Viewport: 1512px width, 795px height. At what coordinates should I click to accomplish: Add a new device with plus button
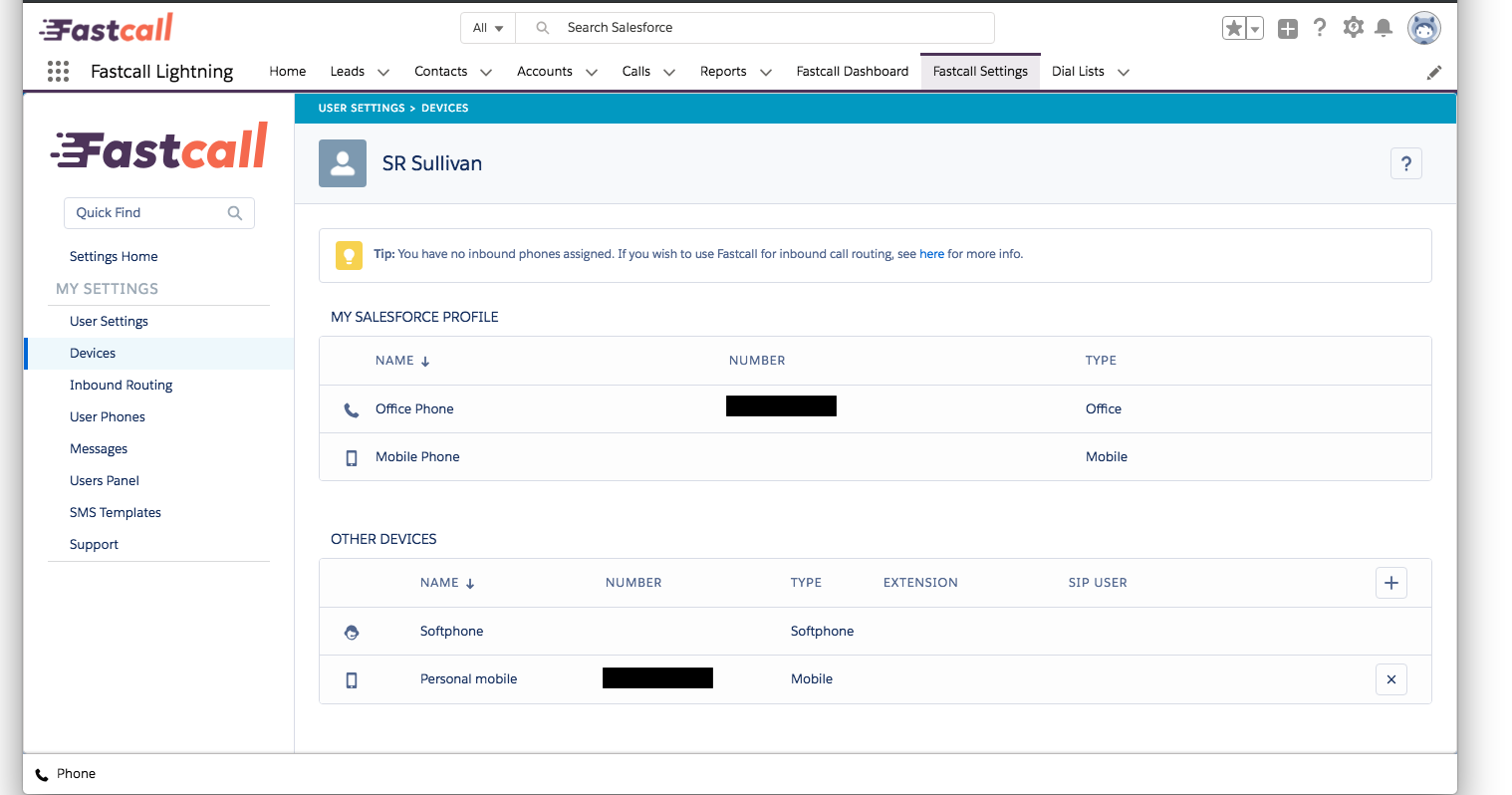pyautogui.click(x=1390, y=583)
